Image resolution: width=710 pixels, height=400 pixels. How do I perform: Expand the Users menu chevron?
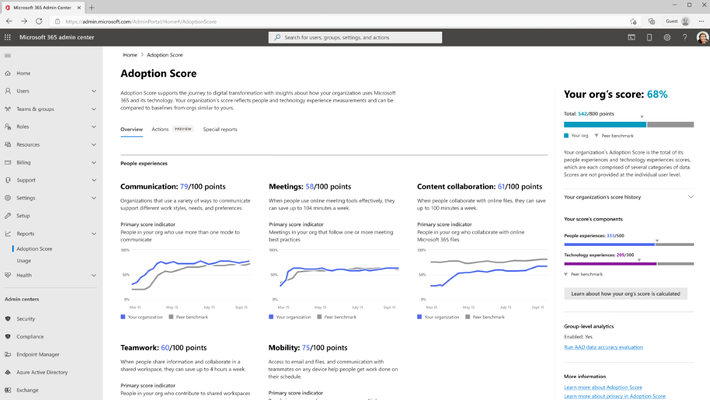tap(94, 91)
